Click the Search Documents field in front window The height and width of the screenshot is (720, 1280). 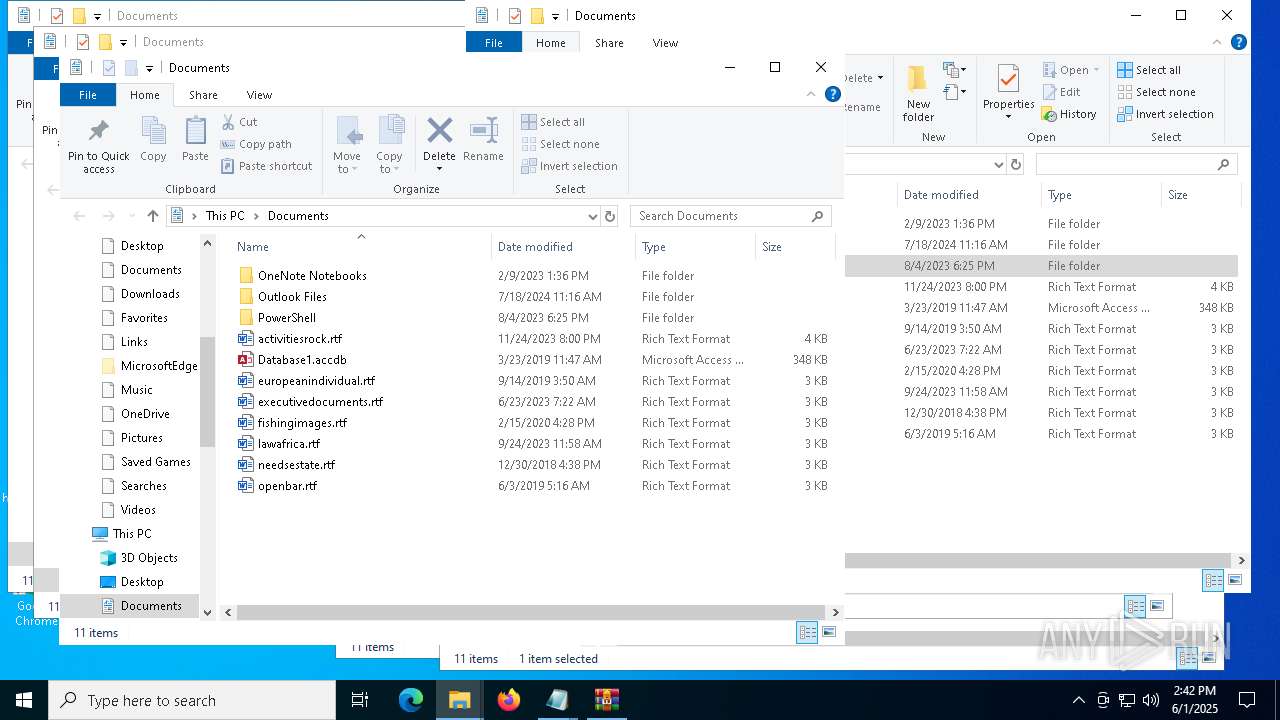coord(730,216)
